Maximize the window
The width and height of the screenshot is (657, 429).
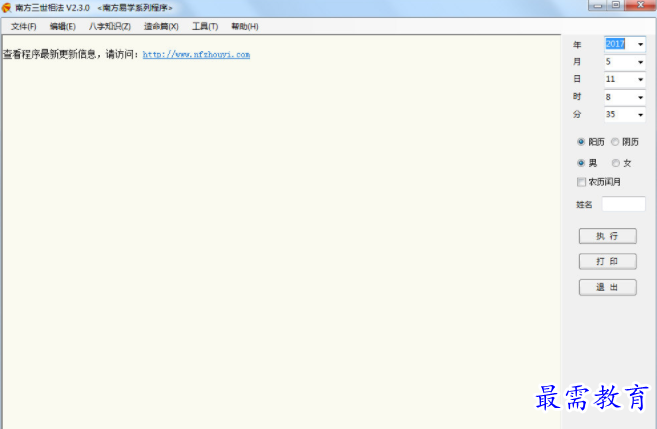[x=616, y=5]
